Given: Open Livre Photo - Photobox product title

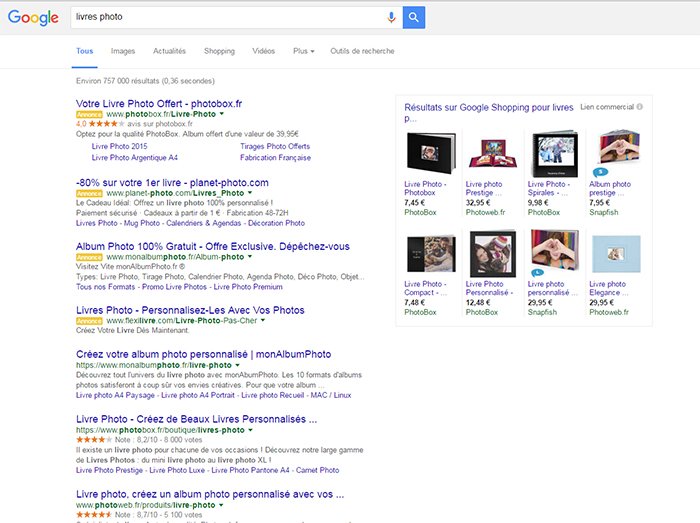Looking at the screenshot, I should tap(425, 188).
